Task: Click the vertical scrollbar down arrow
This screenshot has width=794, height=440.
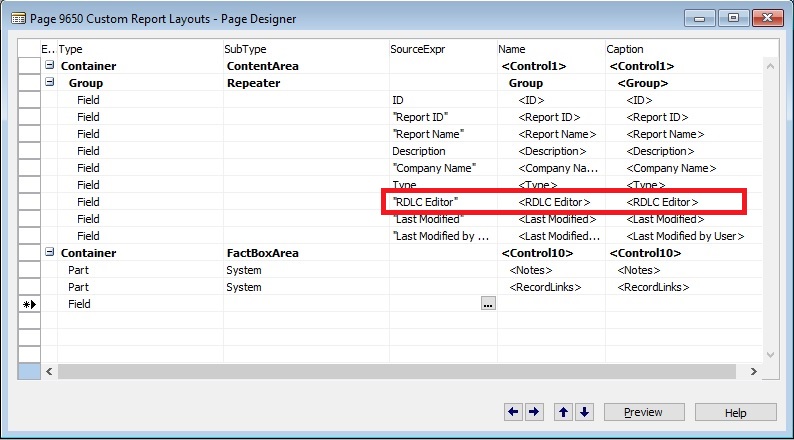Action: (x=769, y=355)
